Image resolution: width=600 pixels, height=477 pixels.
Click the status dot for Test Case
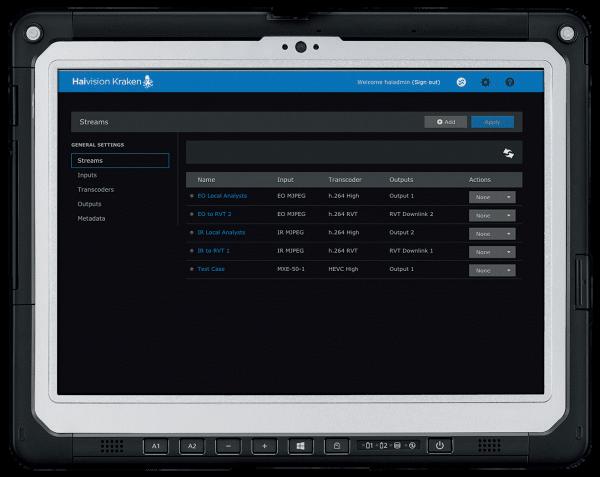tap(192, 269)
